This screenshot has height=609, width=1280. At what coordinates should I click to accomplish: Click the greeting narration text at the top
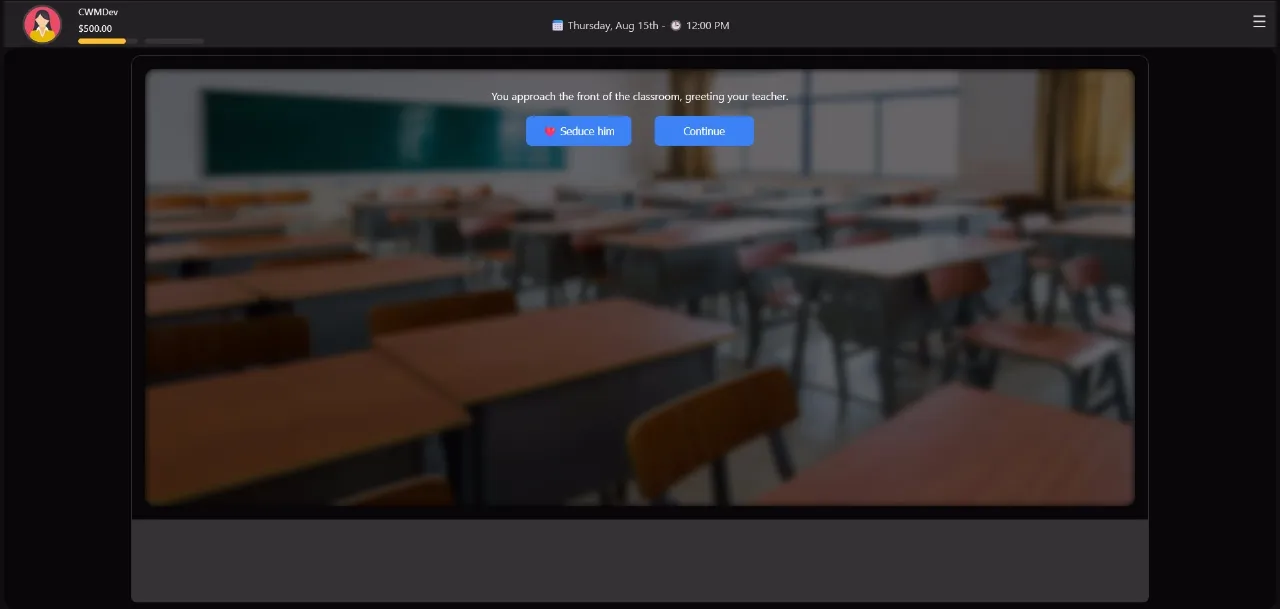tap(639, 96)
